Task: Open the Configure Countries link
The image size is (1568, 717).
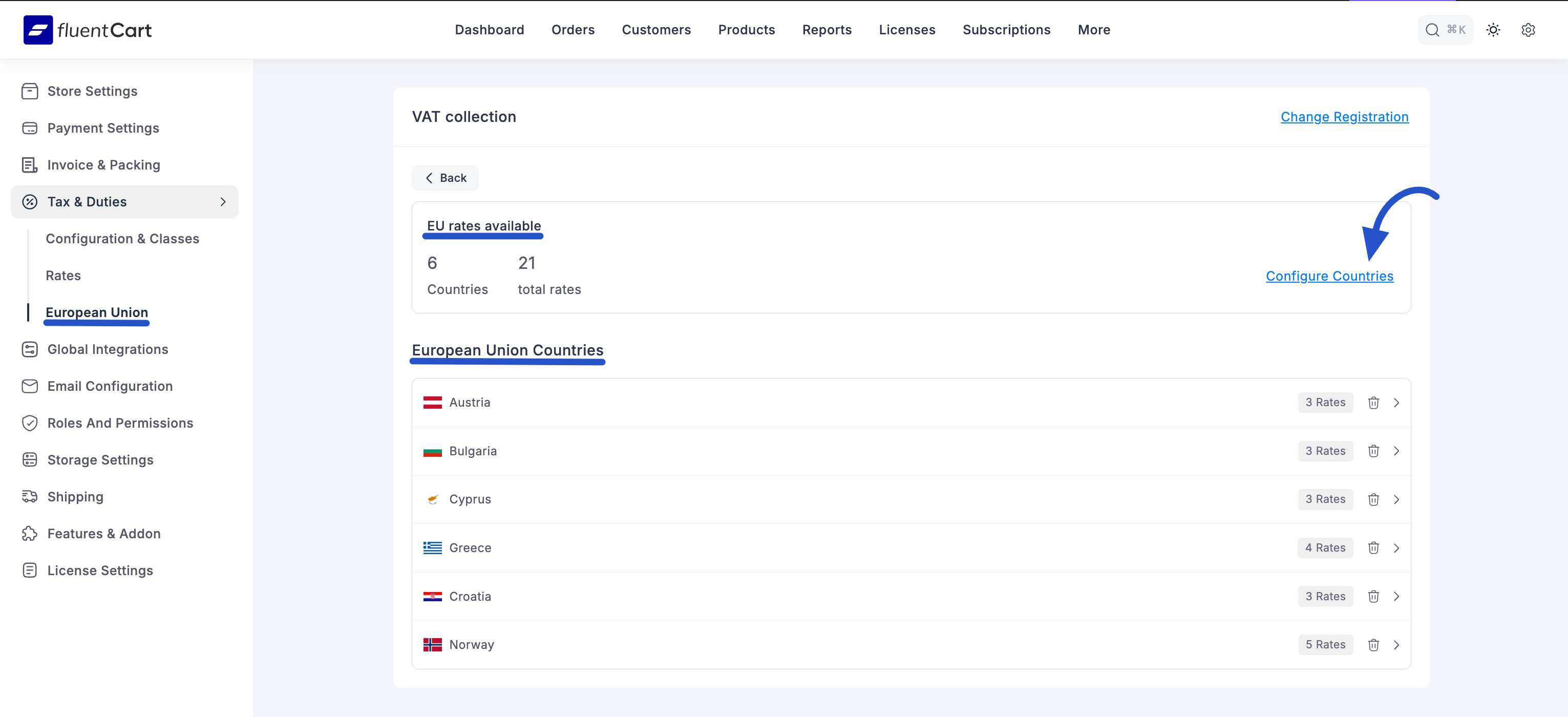Action: click(1329, 276)
